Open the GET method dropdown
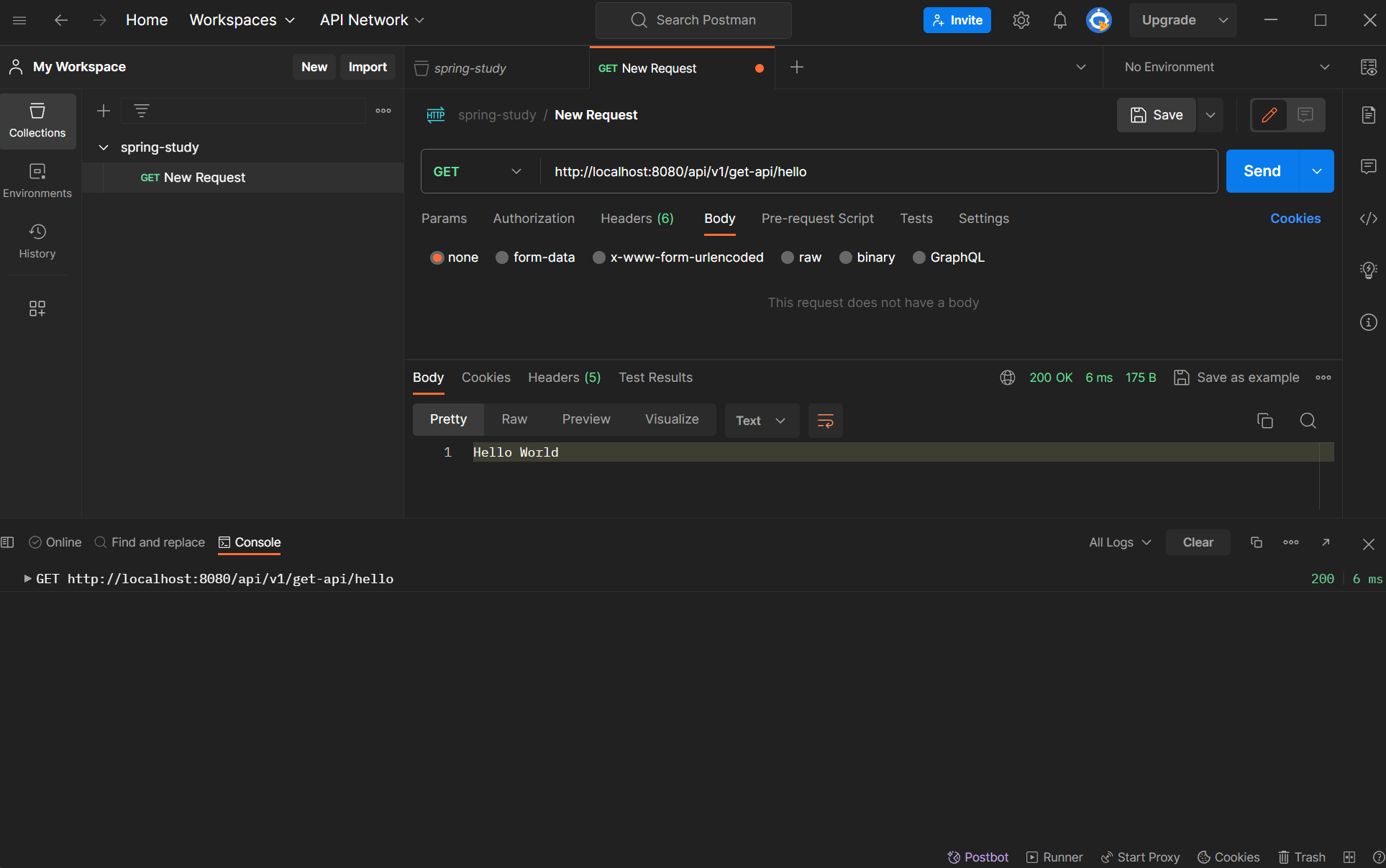This screenshot has height=868, width=1386. [477, 172]
